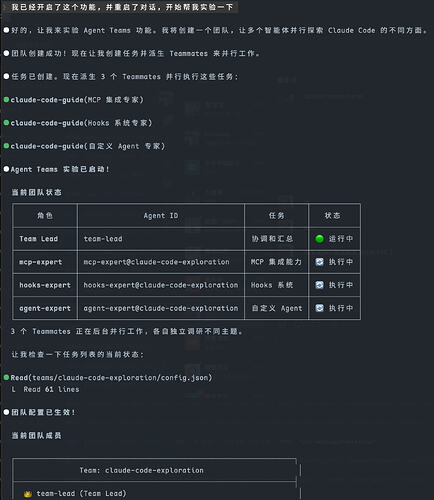Click the '进行中' status text

tap(341, 239)
